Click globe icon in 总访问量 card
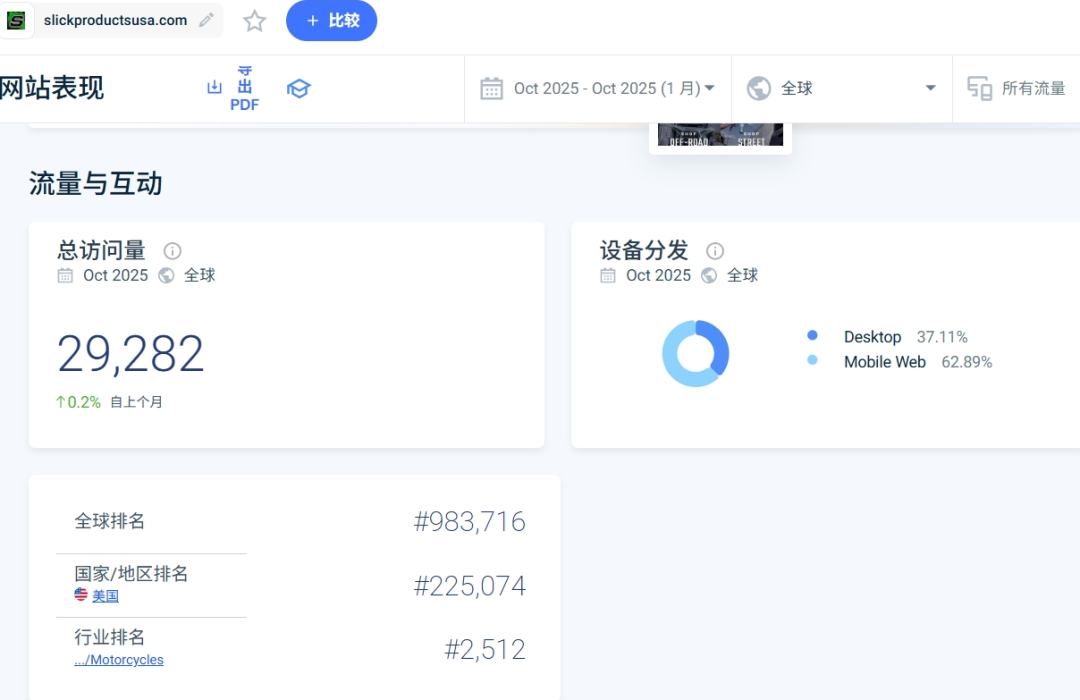1080x700 pixels. tap(166, 276)
